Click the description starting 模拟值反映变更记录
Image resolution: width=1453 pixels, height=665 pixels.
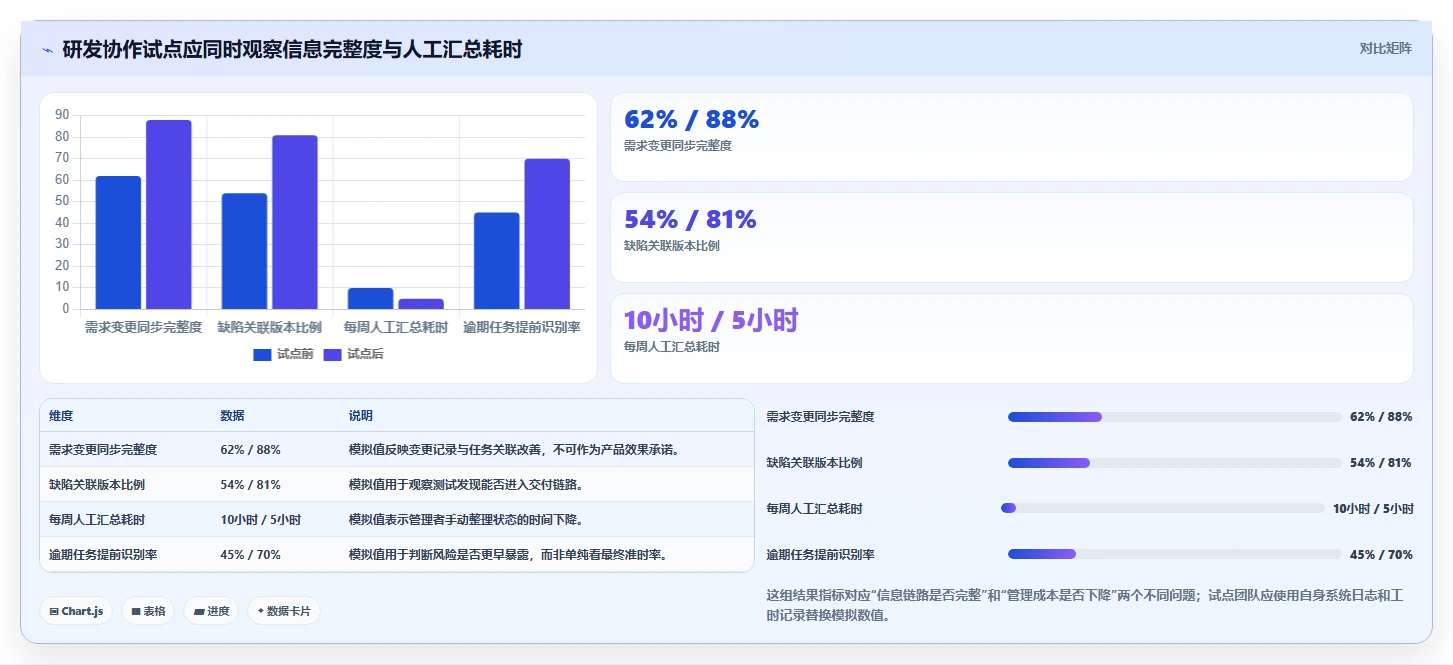tap(514, 450)
